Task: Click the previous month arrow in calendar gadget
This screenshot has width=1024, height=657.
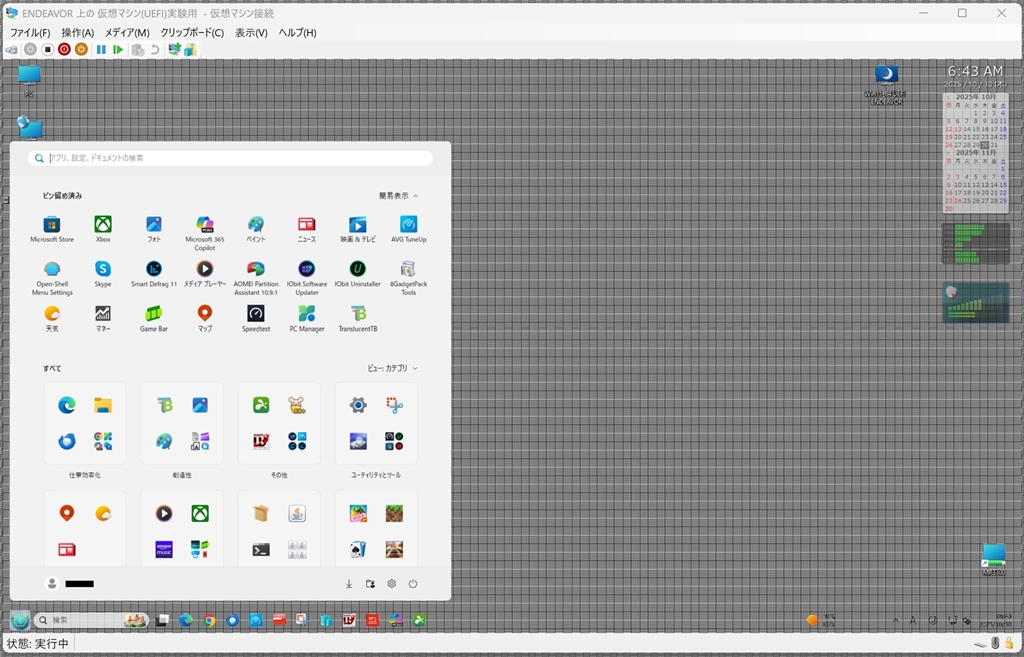Action: pyautogui.click(x=948, y=97)
